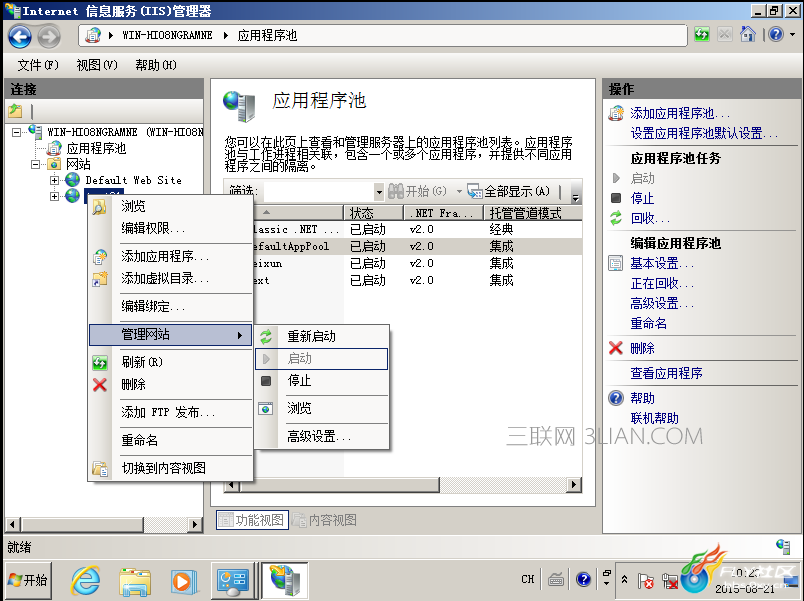
Task: Click the Home icon in top toolbar
Action: 748,35
